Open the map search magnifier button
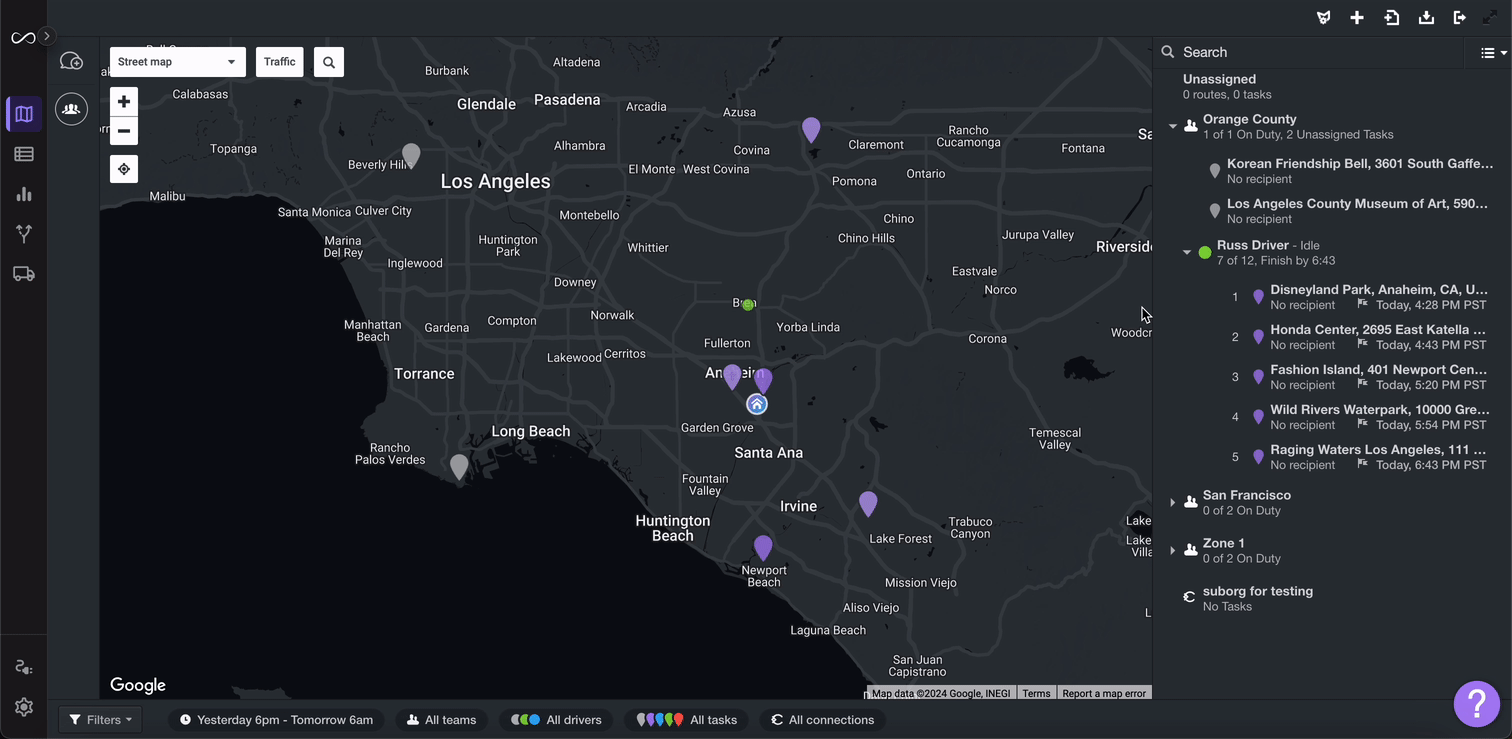 click(x=329, y=62)
